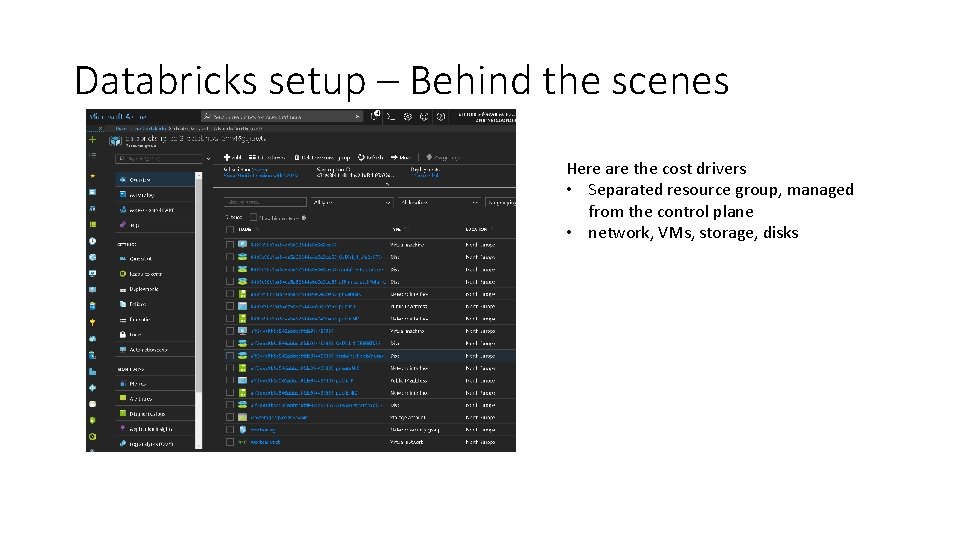Open the workers-sg security group link
The image size is (960, 540).
(263, 429)
